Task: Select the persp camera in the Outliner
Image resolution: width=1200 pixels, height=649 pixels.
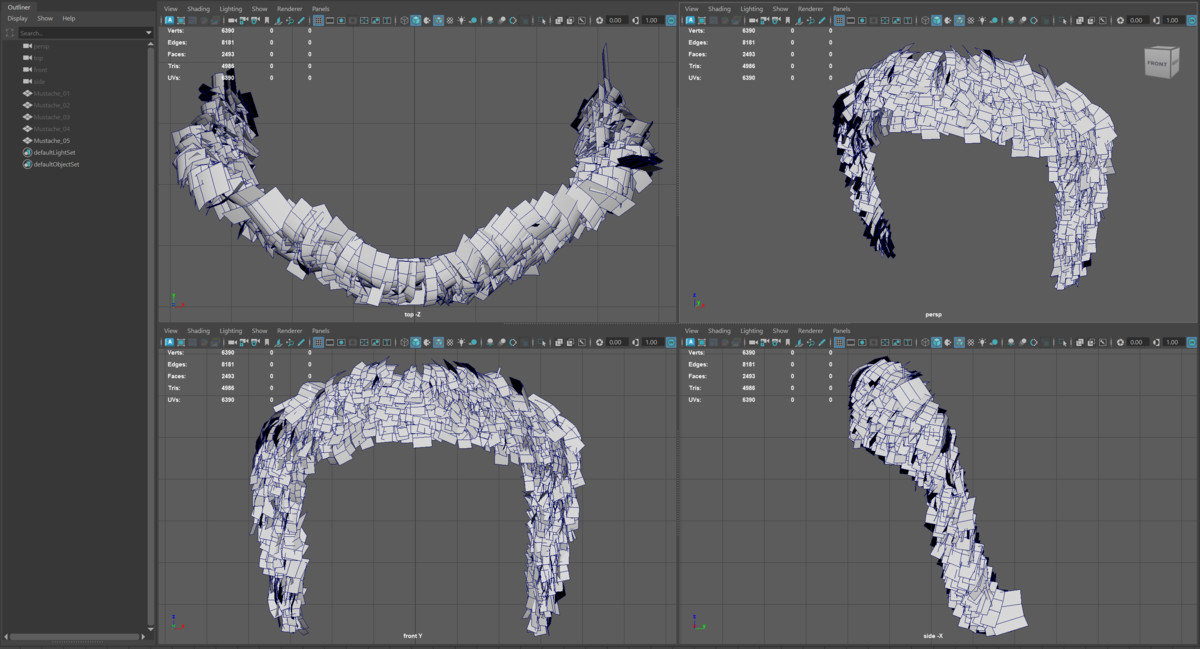Action: click(x=41, y=46)
